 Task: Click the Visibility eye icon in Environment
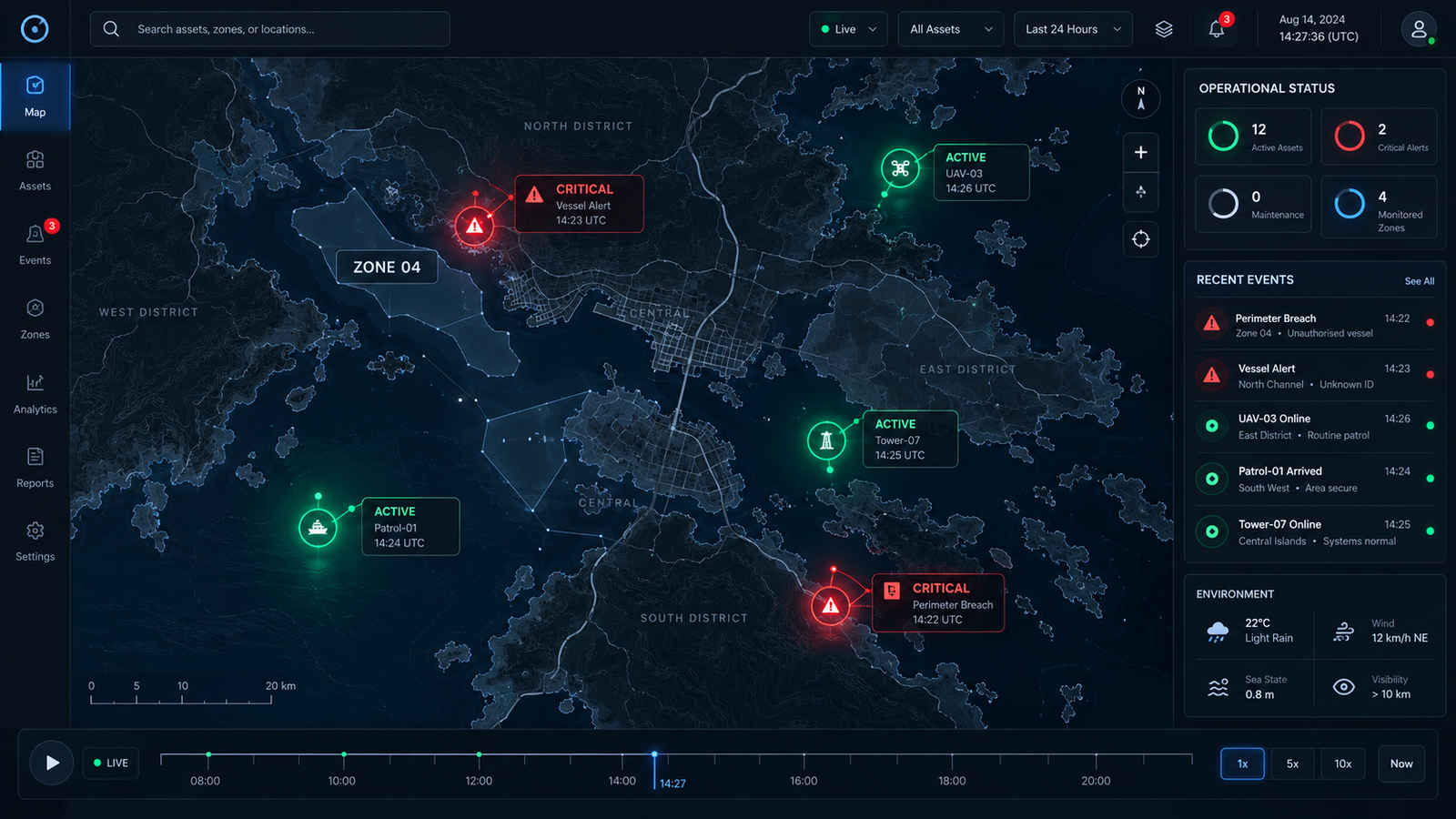(1344, 687)
